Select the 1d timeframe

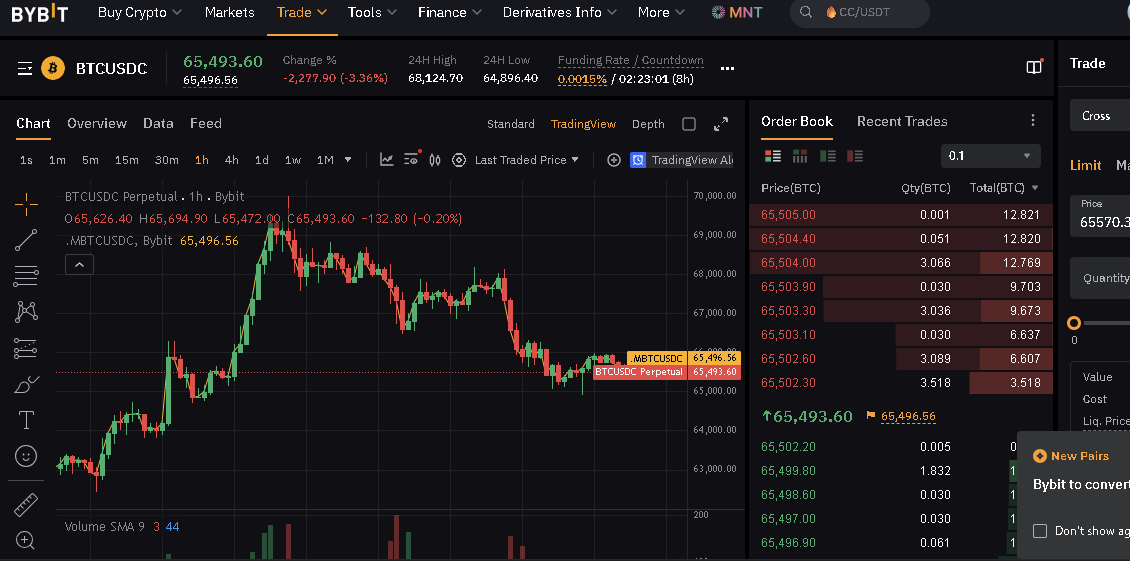(262, 160)
